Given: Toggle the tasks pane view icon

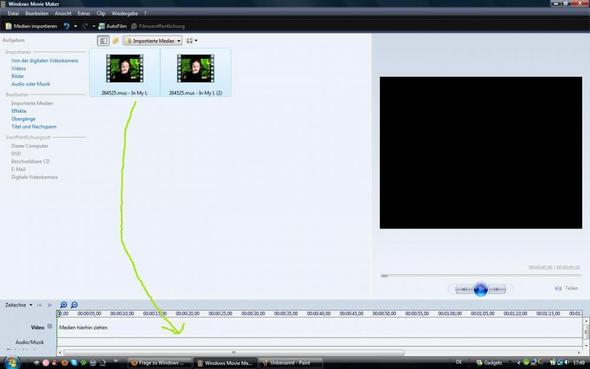Looking at the screenshot, I should click(103, 41).
